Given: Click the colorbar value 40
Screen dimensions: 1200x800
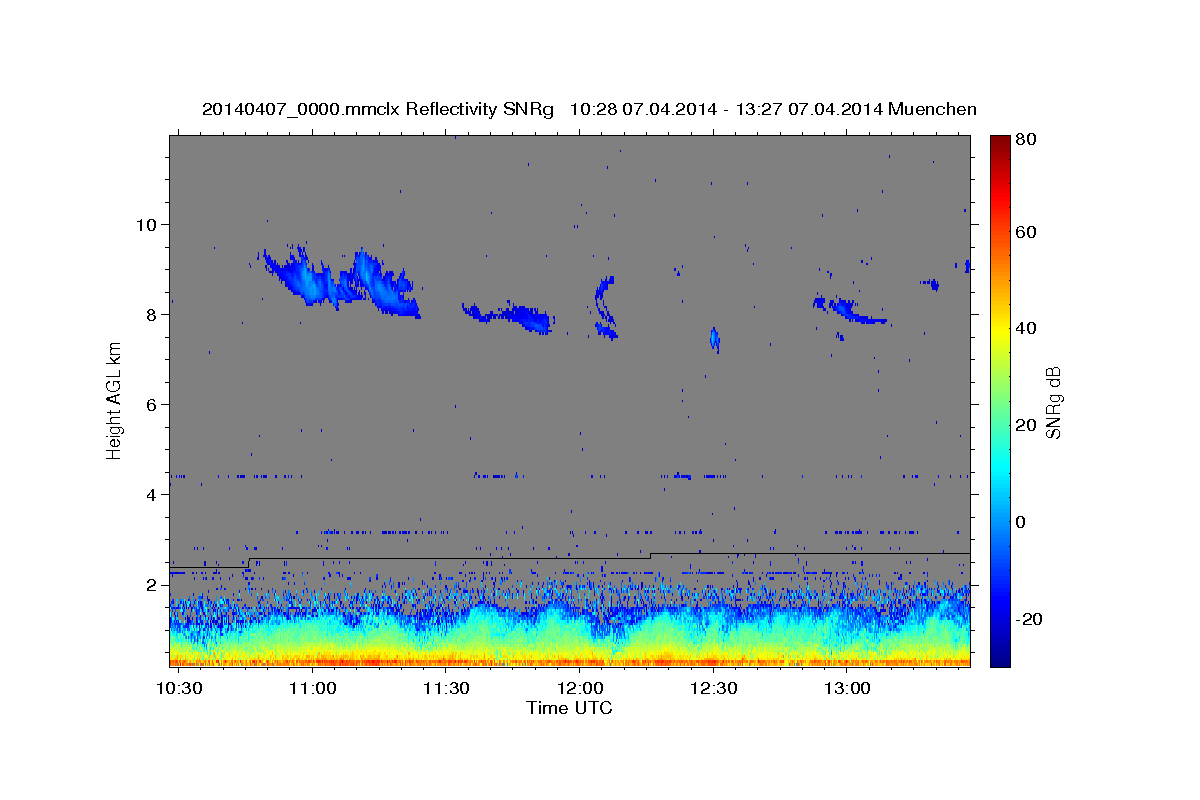Looking at the screenshot, I should click(1026, 328).
